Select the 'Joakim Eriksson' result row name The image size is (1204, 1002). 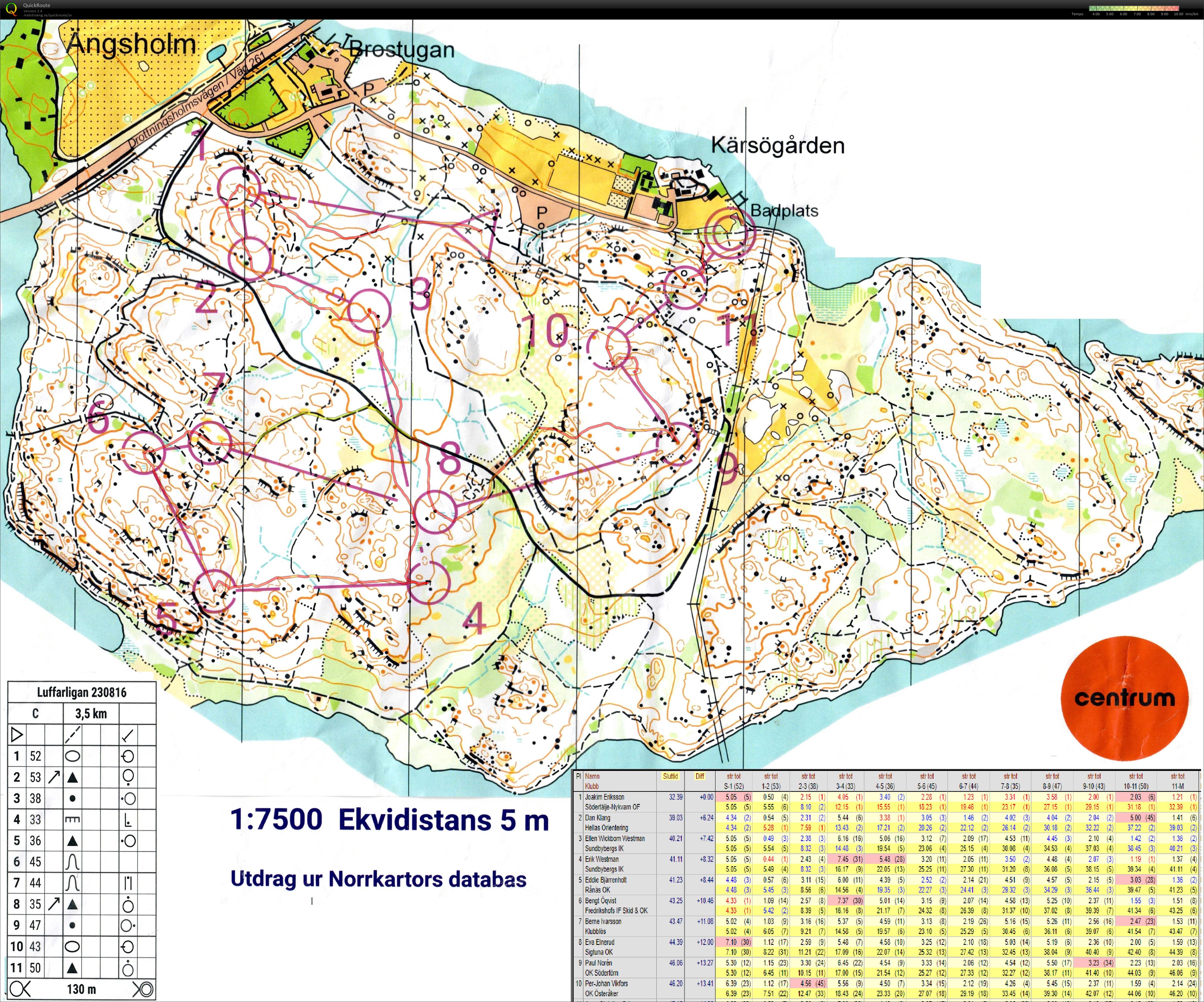pyautogui.click(x=604, y=797)
